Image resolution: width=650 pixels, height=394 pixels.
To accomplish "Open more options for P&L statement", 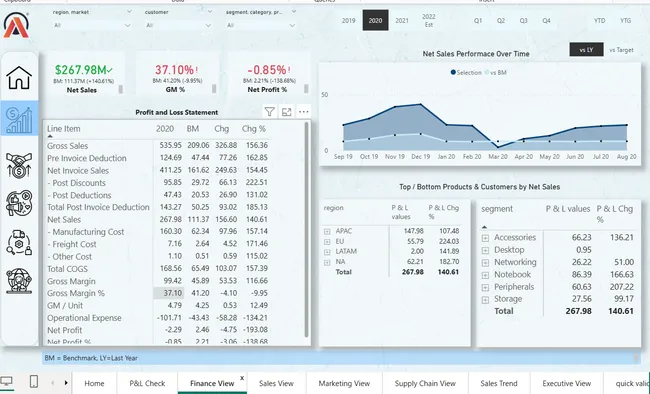I will 303,112.
